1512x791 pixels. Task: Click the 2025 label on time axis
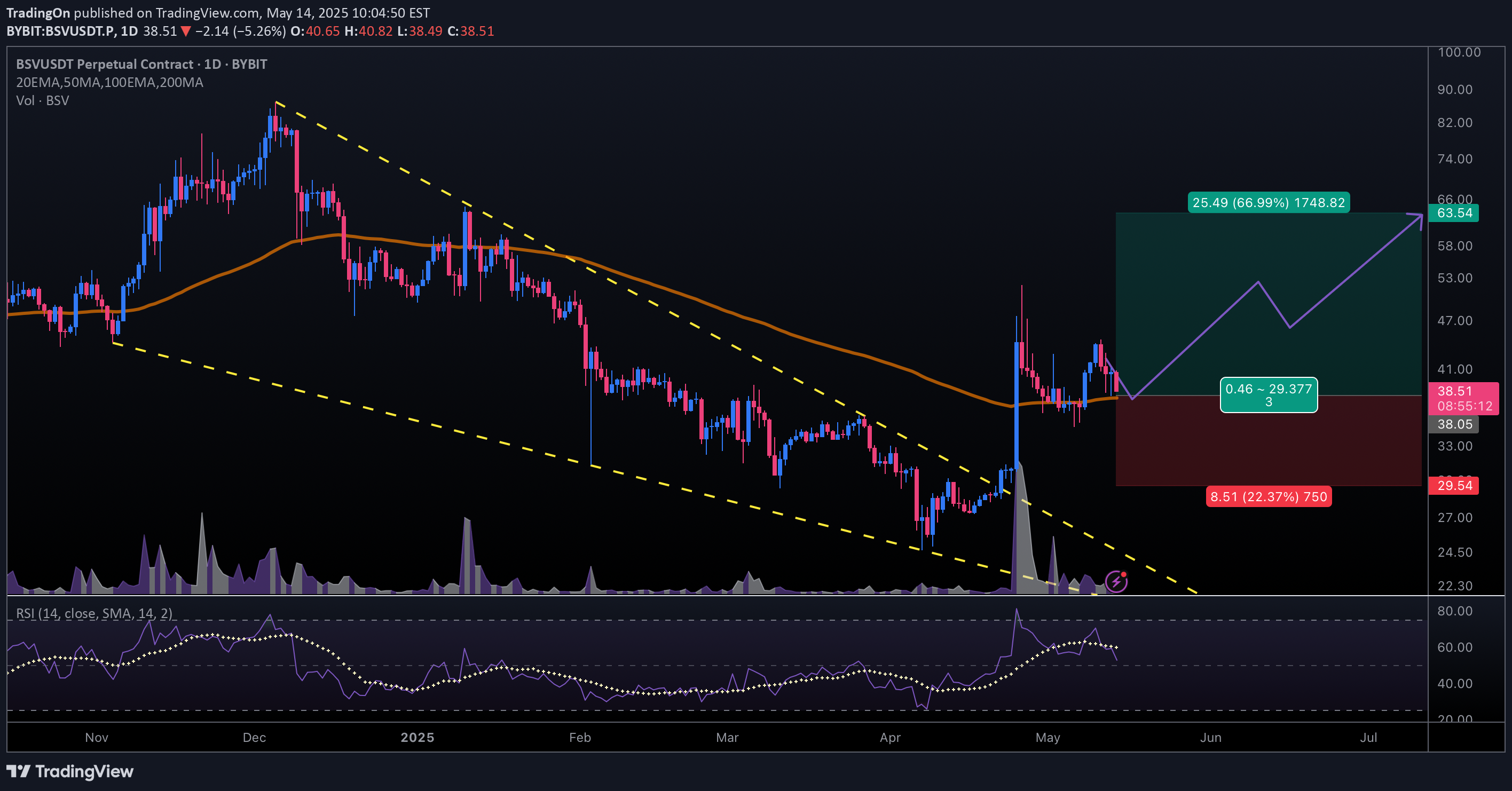point(418,738)
